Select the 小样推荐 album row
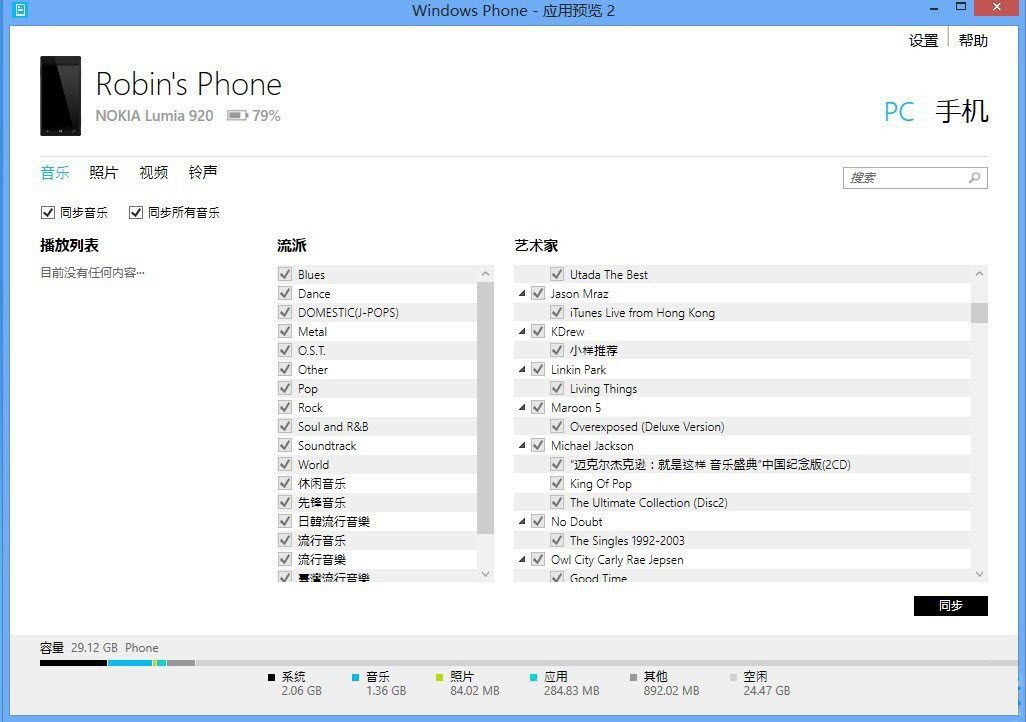 coord(742,350)
